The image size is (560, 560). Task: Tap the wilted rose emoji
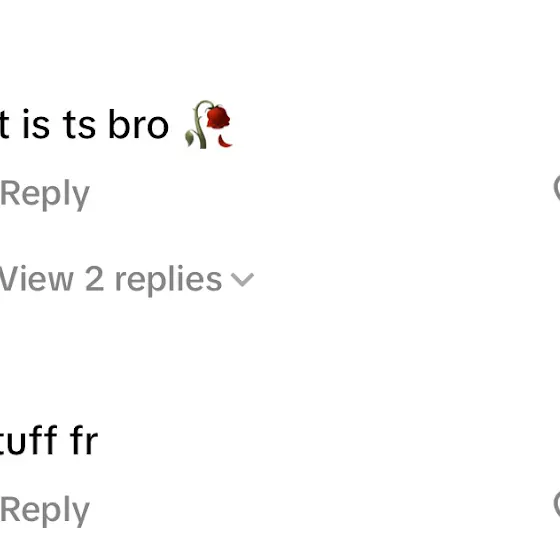click(208, 124)
